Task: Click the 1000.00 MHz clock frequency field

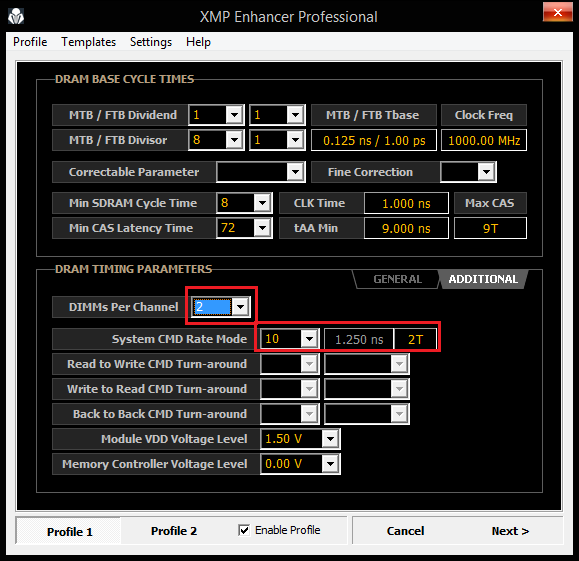Action: [484, 140]
